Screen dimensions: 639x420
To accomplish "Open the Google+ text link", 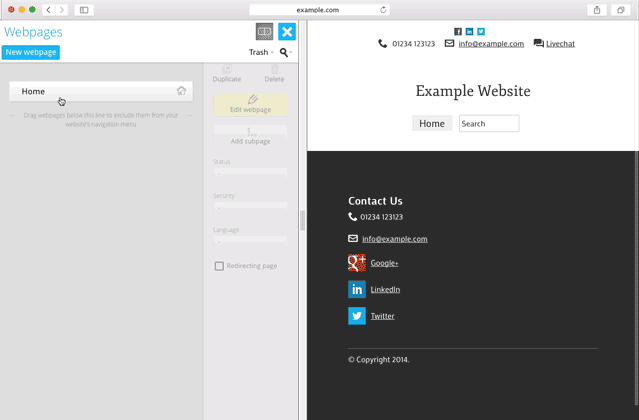I will (384, 263).
